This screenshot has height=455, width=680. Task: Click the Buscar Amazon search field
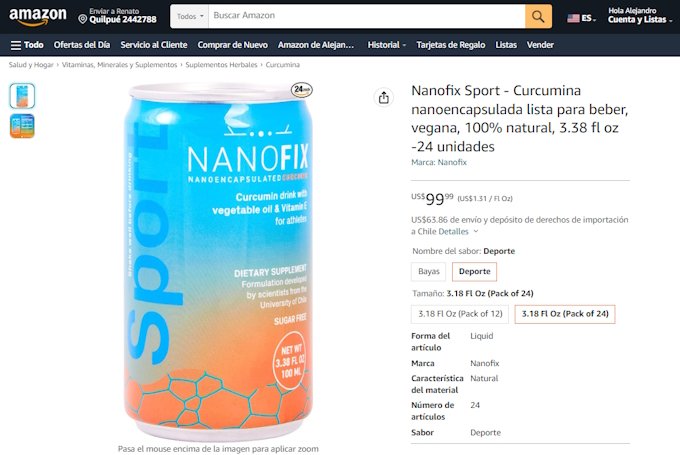coord(366,16)
